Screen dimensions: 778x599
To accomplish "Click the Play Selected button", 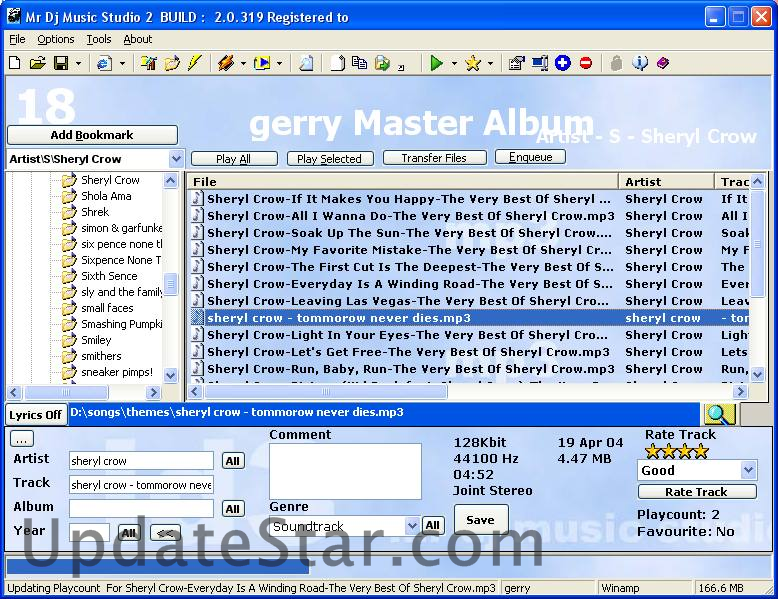I will [x=329, y=159].
